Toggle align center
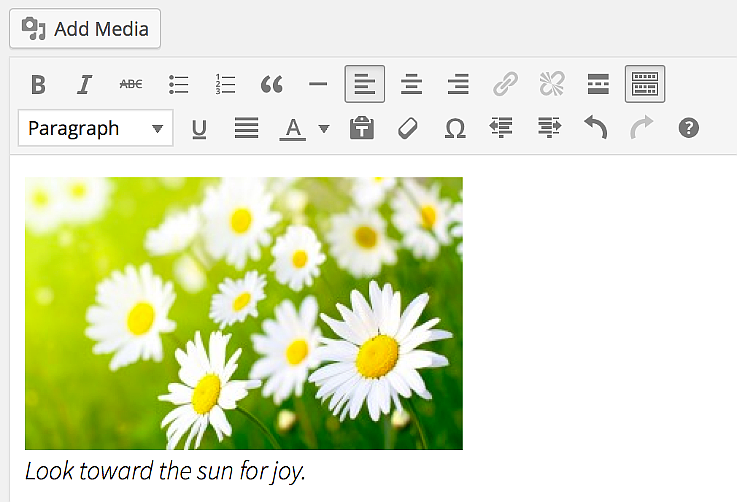 (x=411, y=85)
